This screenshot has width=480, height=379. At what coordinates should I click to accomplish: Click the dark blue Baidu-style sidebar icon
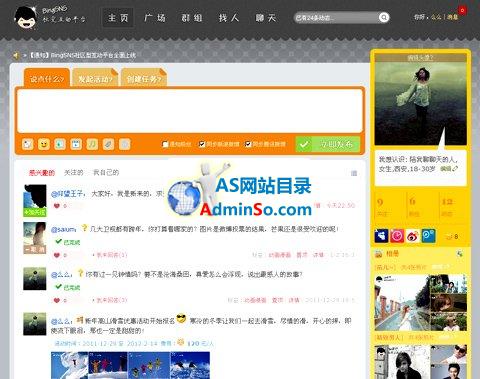381,236
